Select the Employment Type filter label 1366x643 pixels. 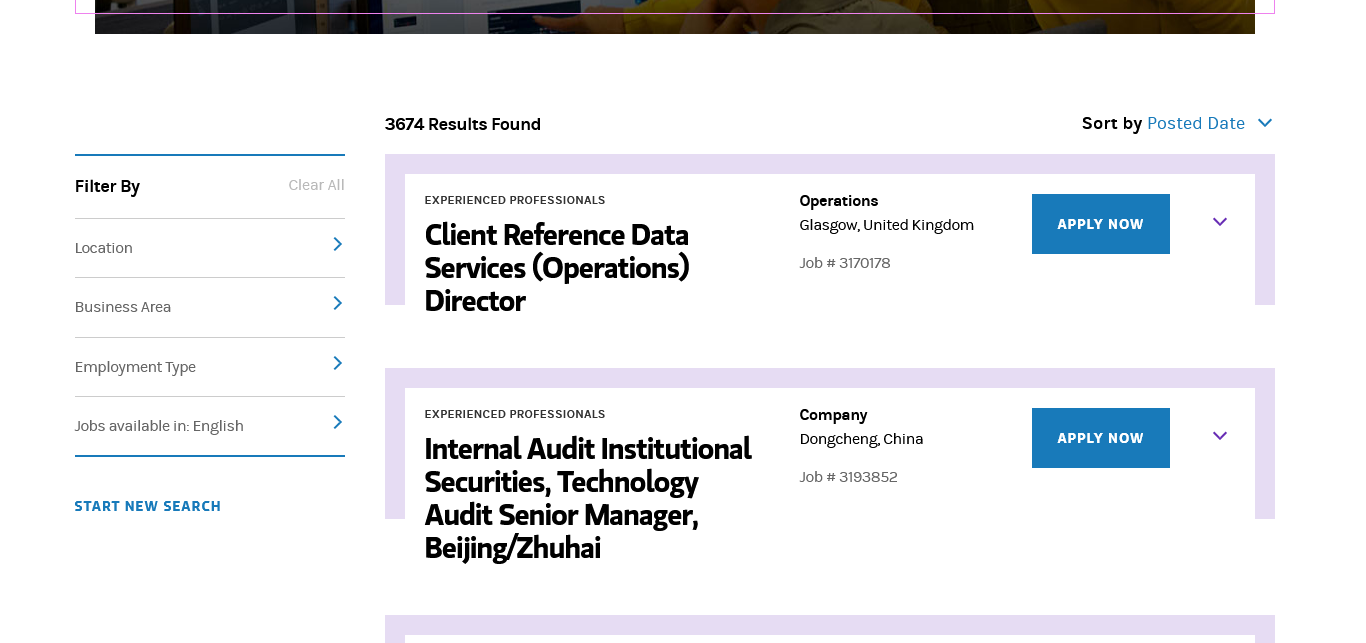click(x=135, y=367)
